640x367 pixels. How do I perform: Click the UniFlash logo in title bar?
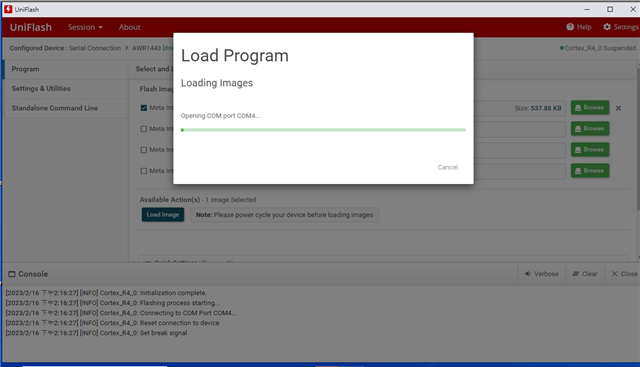(x=8, y=9)
